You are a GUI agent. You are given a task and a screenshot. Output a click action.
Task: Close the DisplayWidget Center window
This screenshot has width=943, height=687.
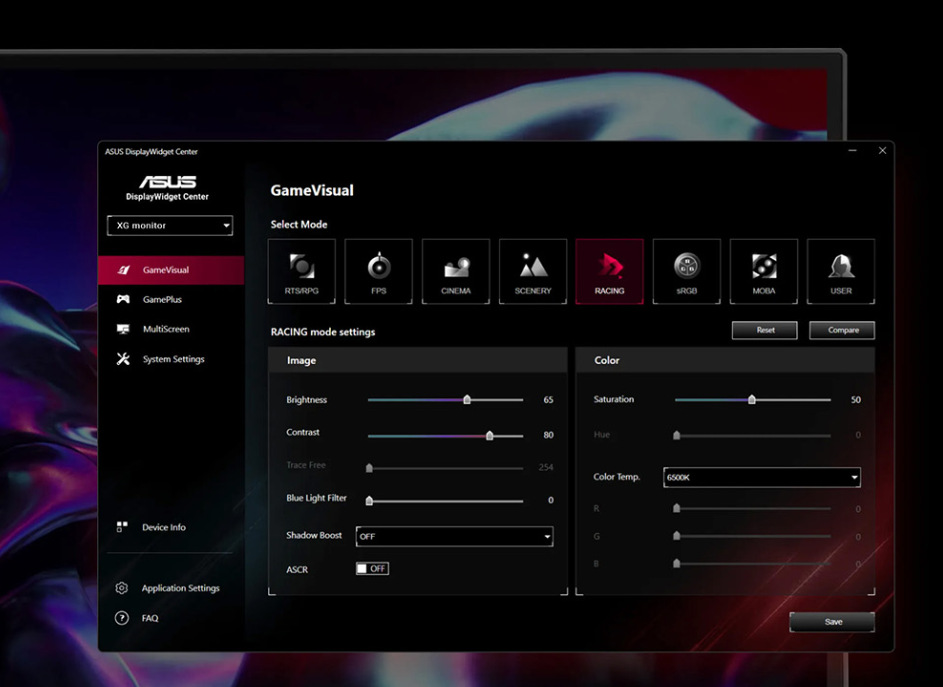(x=882, y=150)
